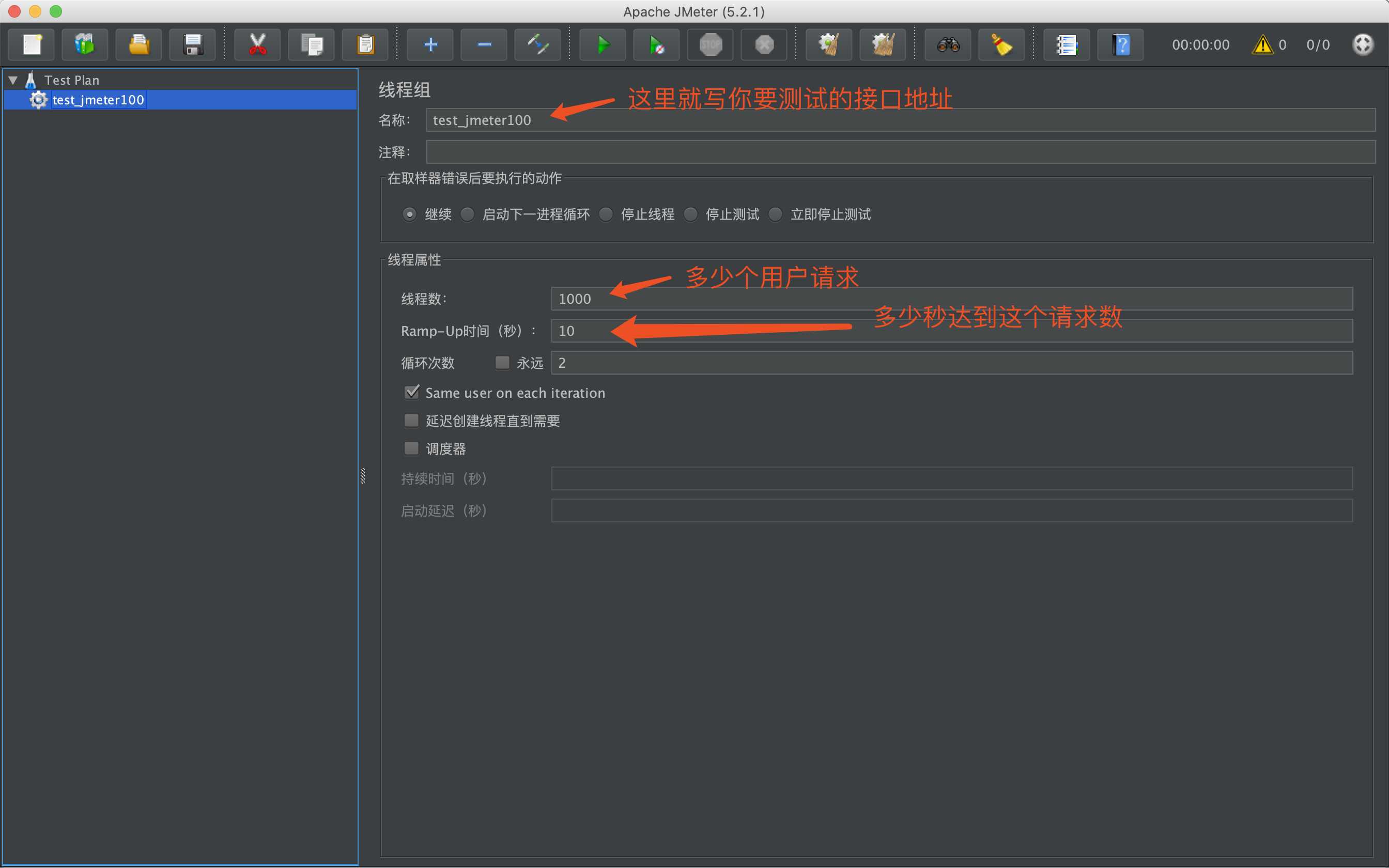
Task: Click the Paste clipboard icon
Action: [x=366, y=44]
